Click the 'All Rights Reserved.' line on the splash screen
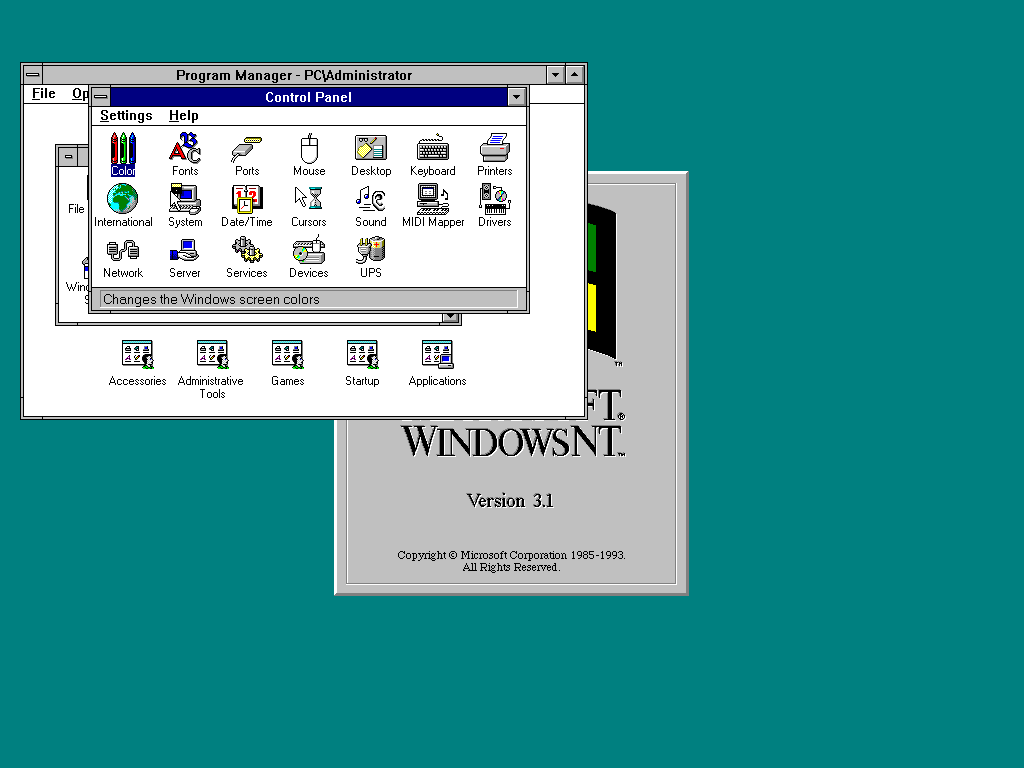 point(511,567)
